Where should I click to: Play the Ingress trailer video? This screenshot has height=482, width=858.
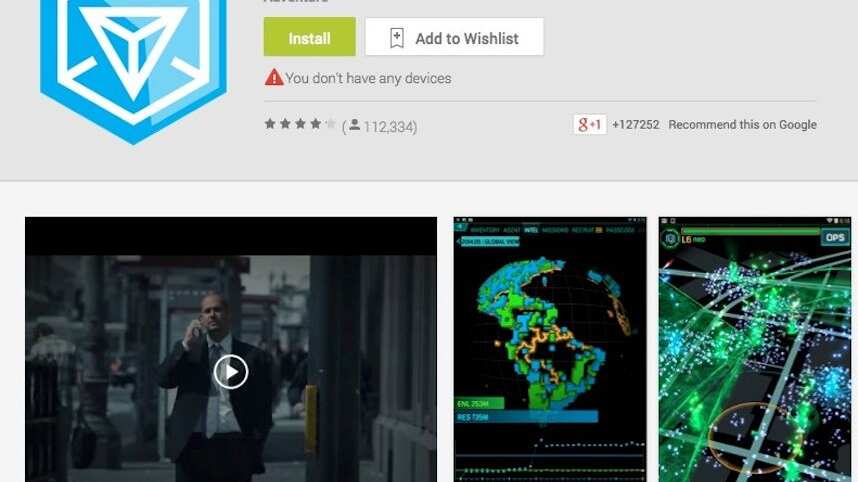coord(230,372)
